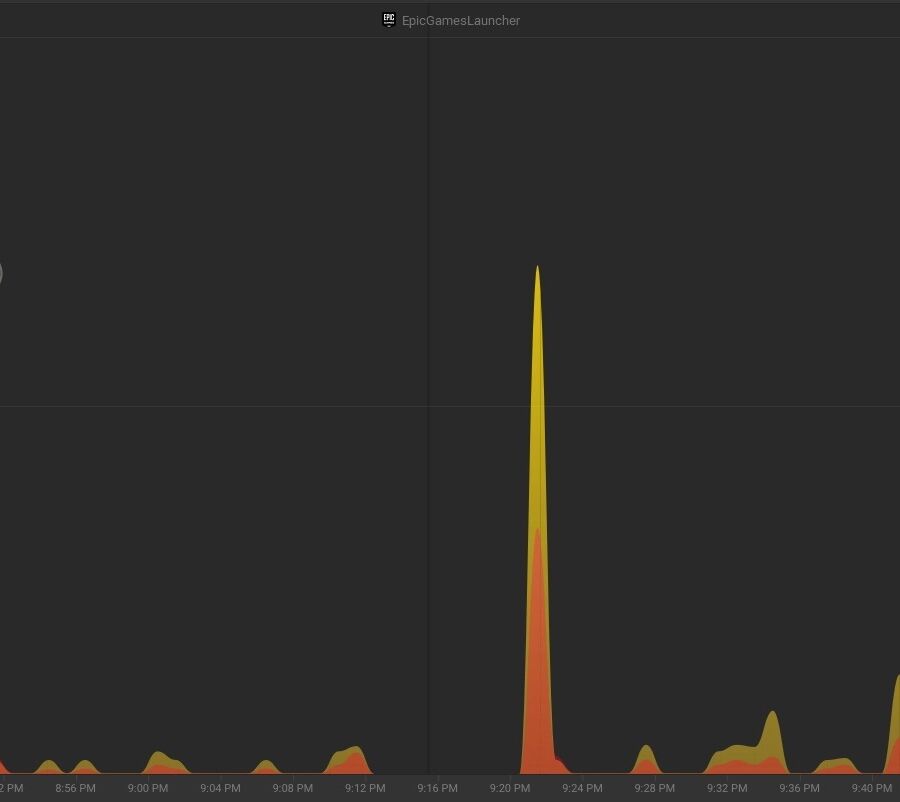Click the 9:00 PM time label
900x802 pixels.
pos(148,788)
